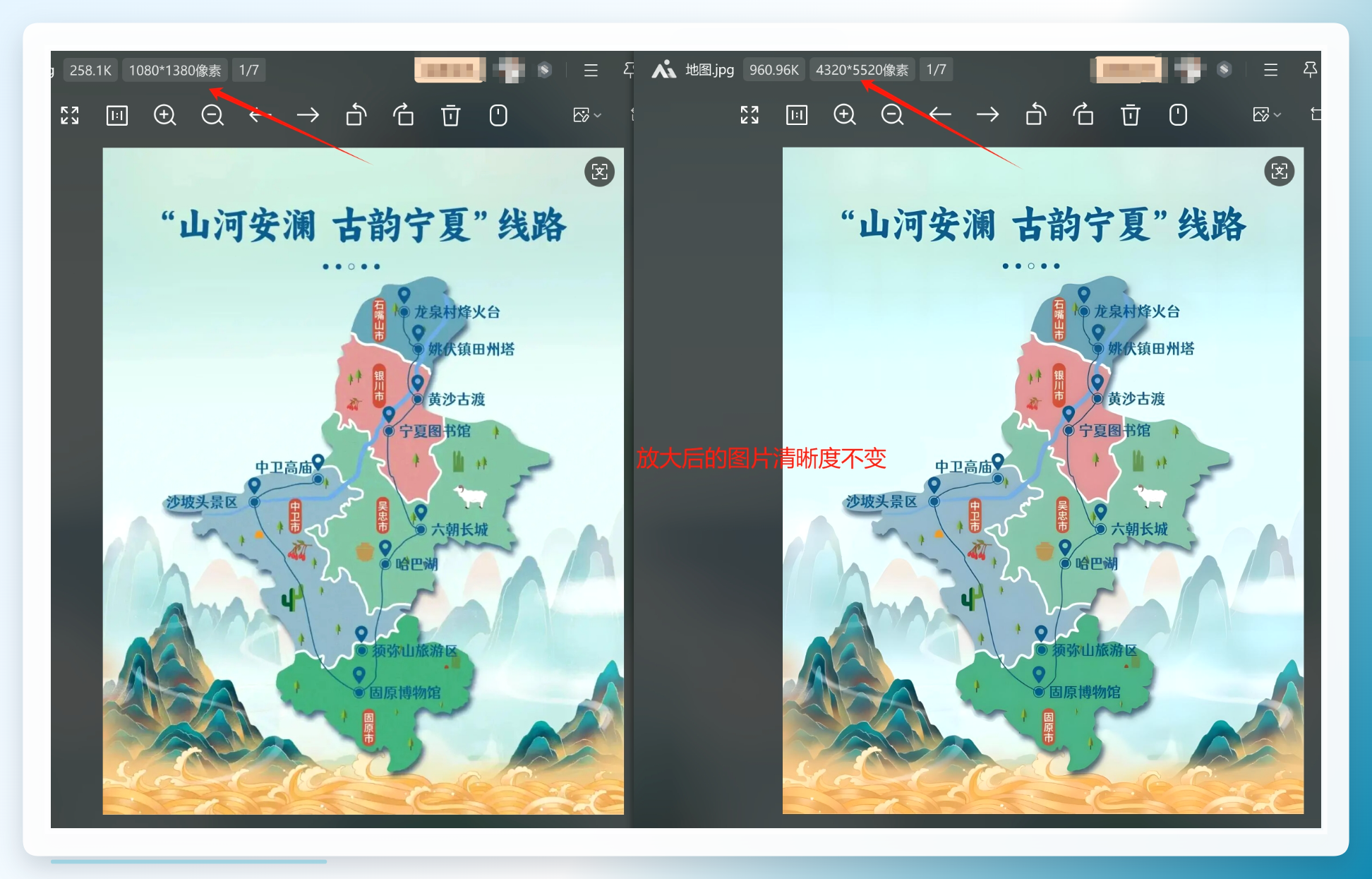Viewport: 1372px width, 879px height.
Task: Click the horizontal scrollbar at page bottom
Action: pos(188,861)
